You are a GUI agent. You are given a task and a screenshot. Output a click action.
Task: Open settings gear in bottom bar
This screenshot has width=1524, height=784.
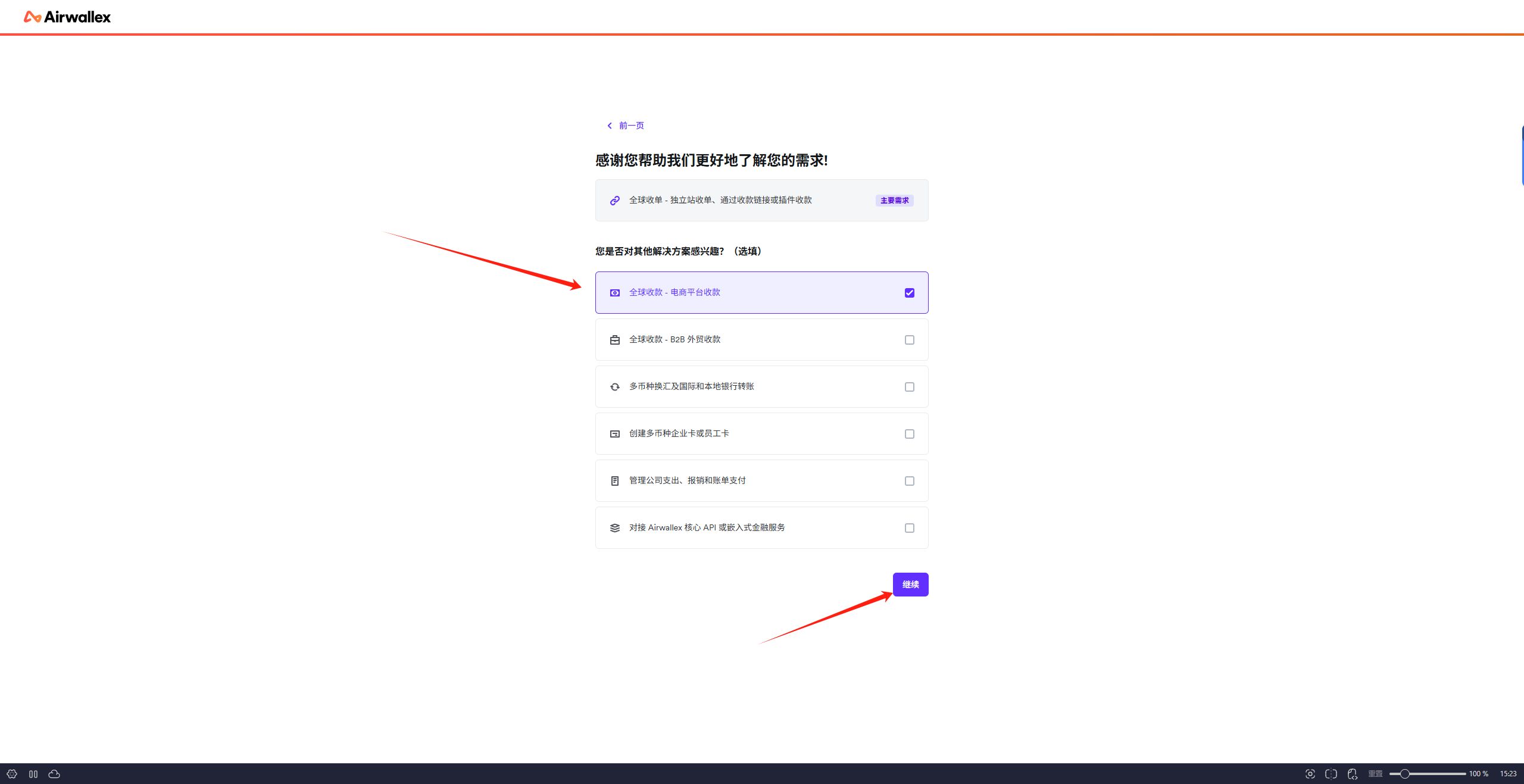click(x=12, y=774)
